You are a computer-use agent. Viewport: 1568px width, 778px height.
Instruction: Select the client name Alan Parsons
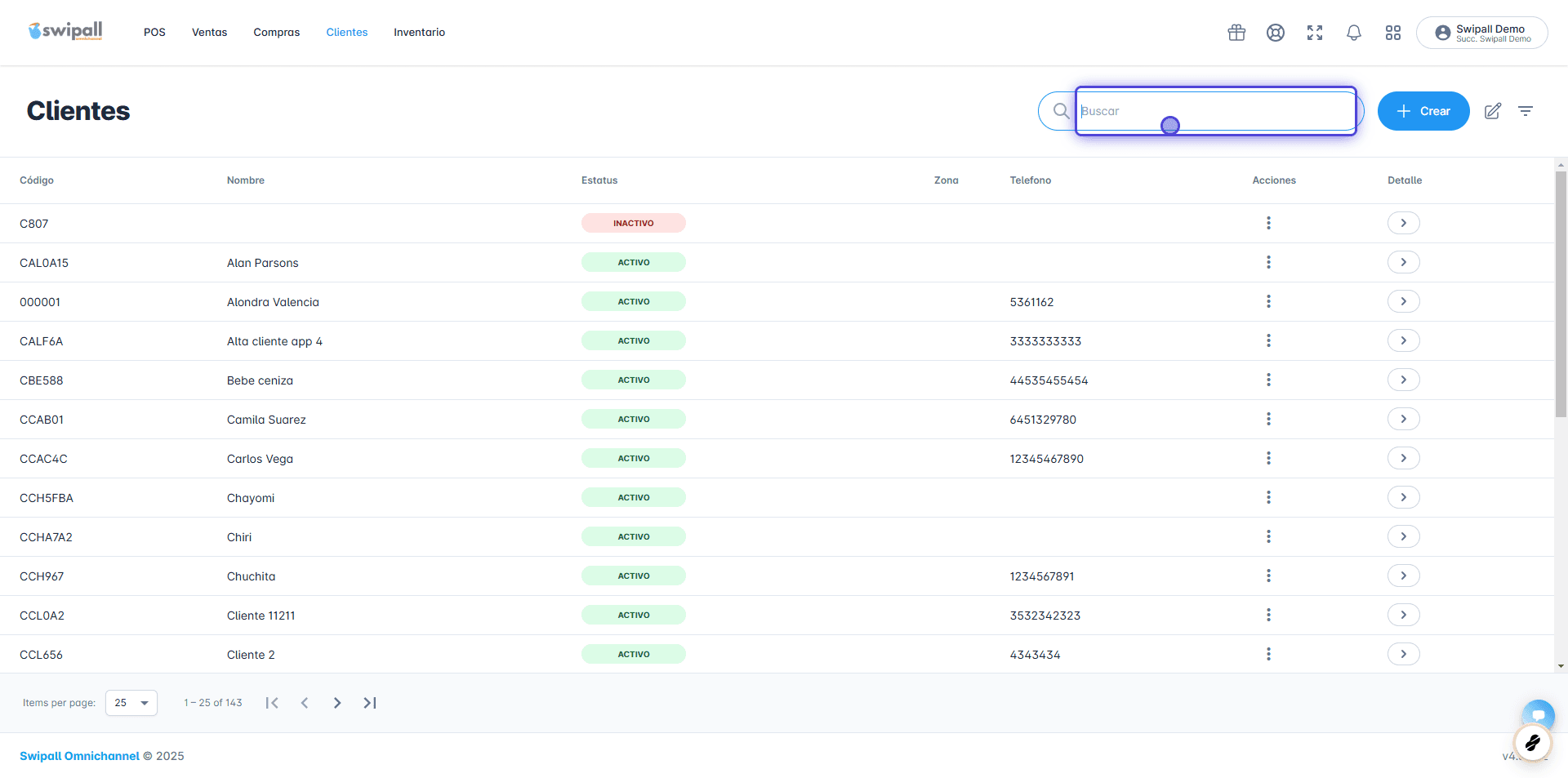(263, 263)
